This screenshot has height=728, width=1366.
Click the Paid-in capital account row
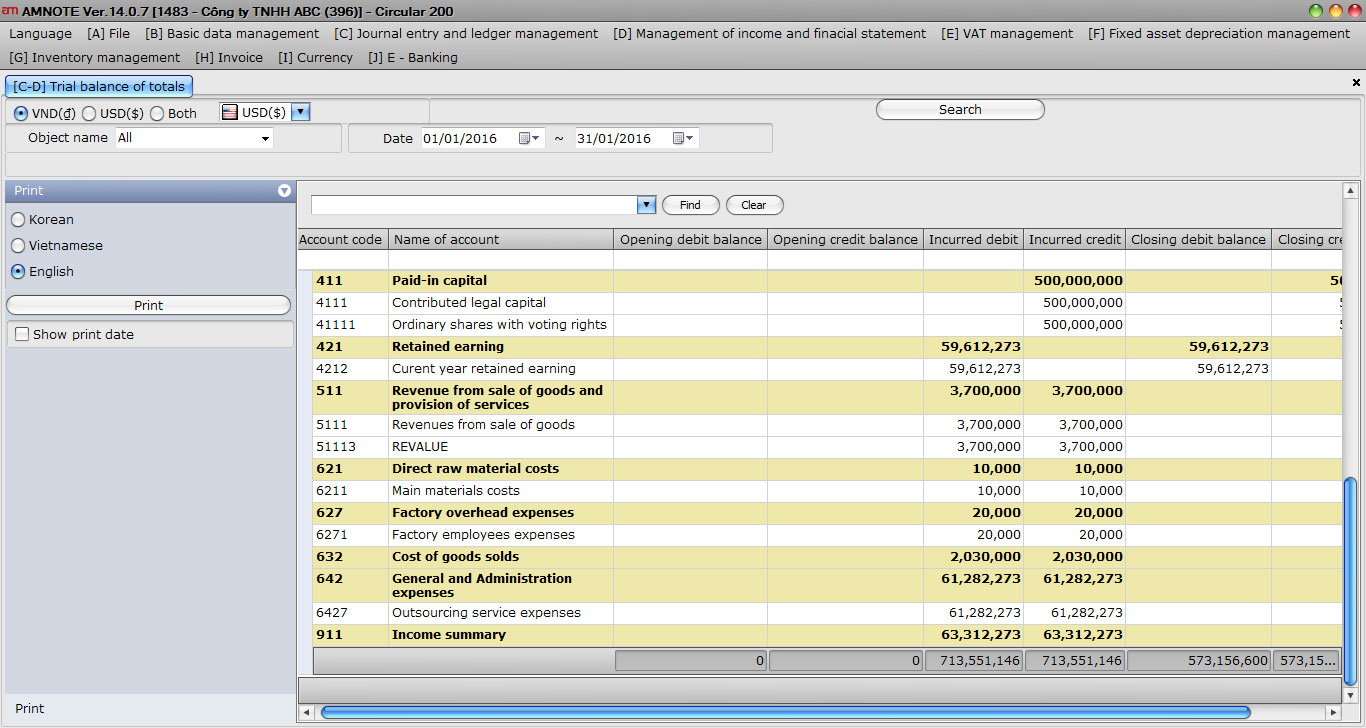click(x=440, y=281)
